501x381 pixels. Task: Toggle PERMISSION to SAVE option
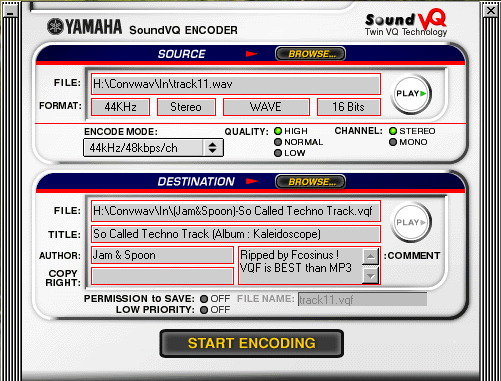pos(215,299)
